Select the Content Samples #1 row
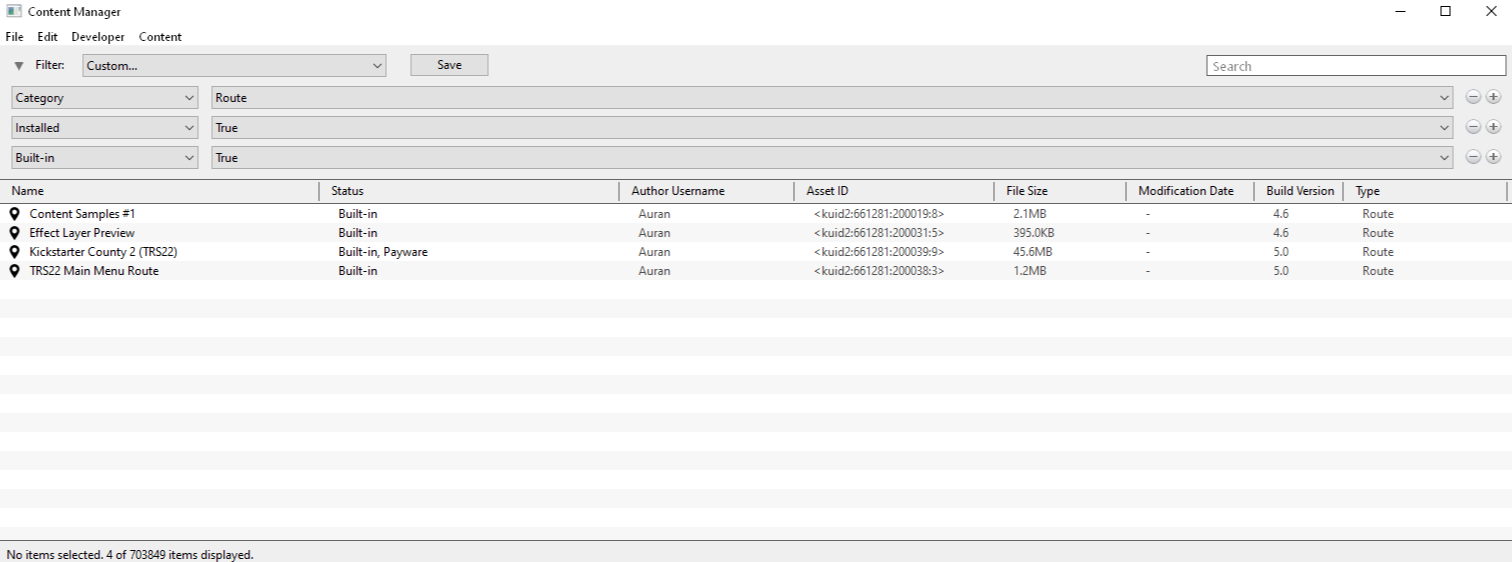This screenshot has height=562, width=1512. (756, 214)
